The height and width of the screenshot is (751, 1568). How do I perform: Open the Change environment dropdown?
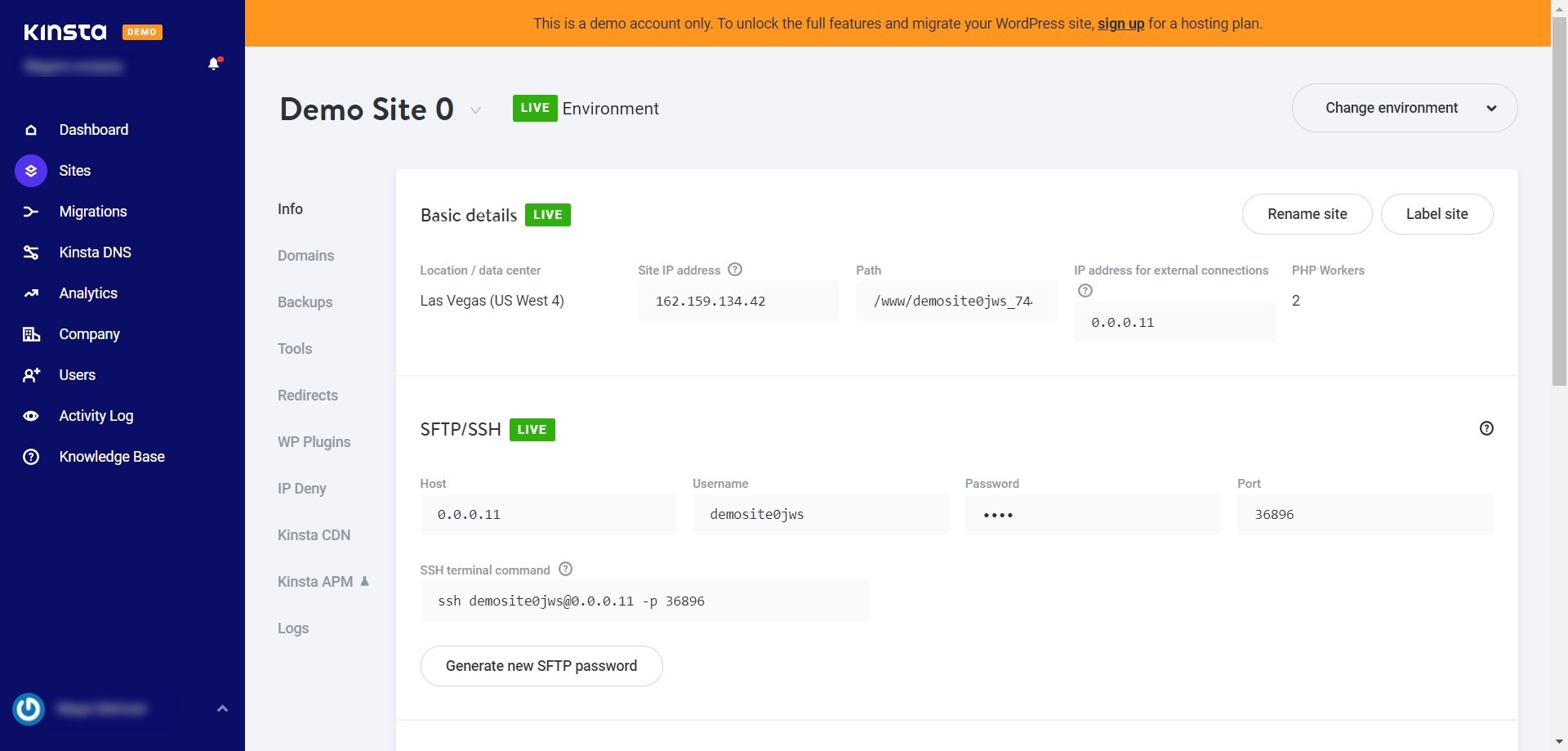(x=1405, y=108)
